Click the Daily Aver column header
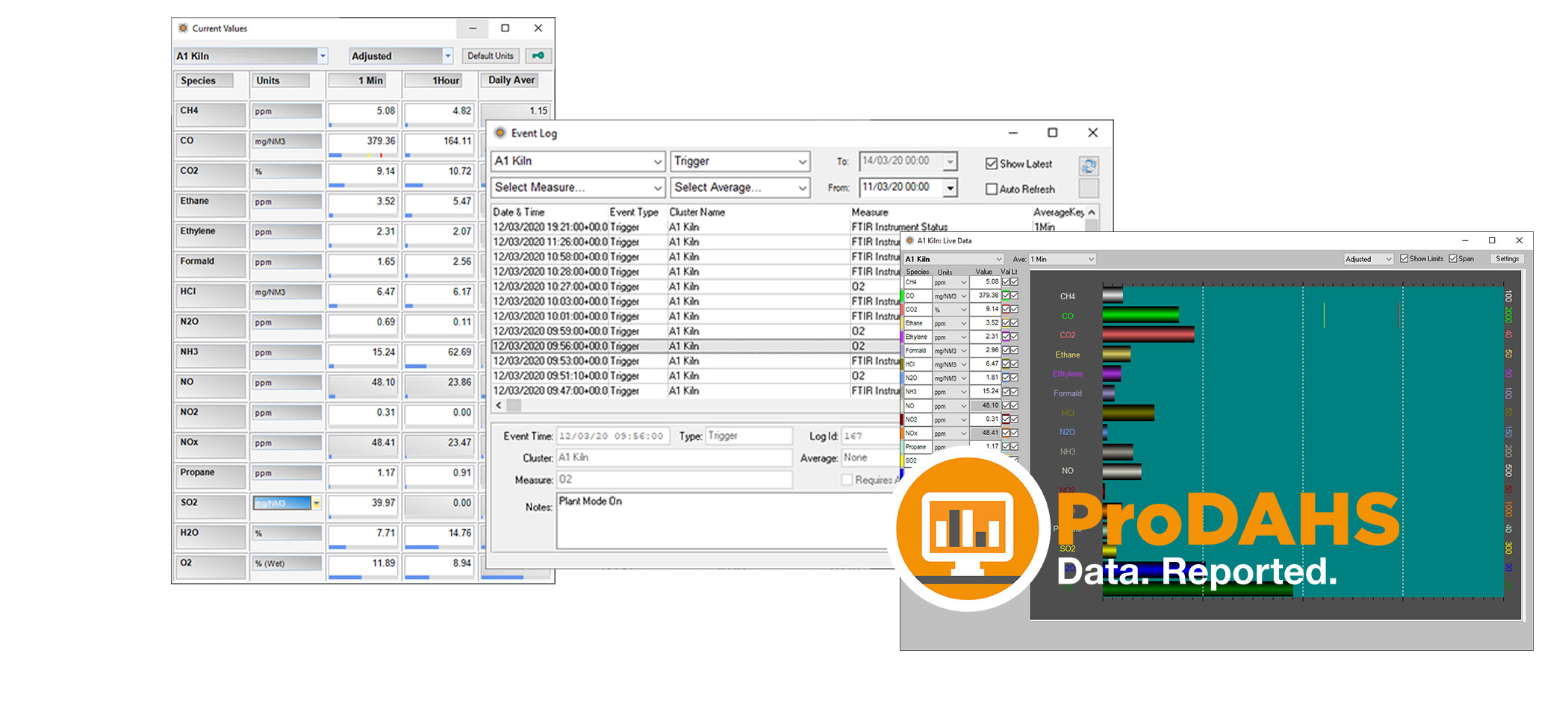This screenshot has height=709, width=1568. pyautogui.click(x=510, y=81)
